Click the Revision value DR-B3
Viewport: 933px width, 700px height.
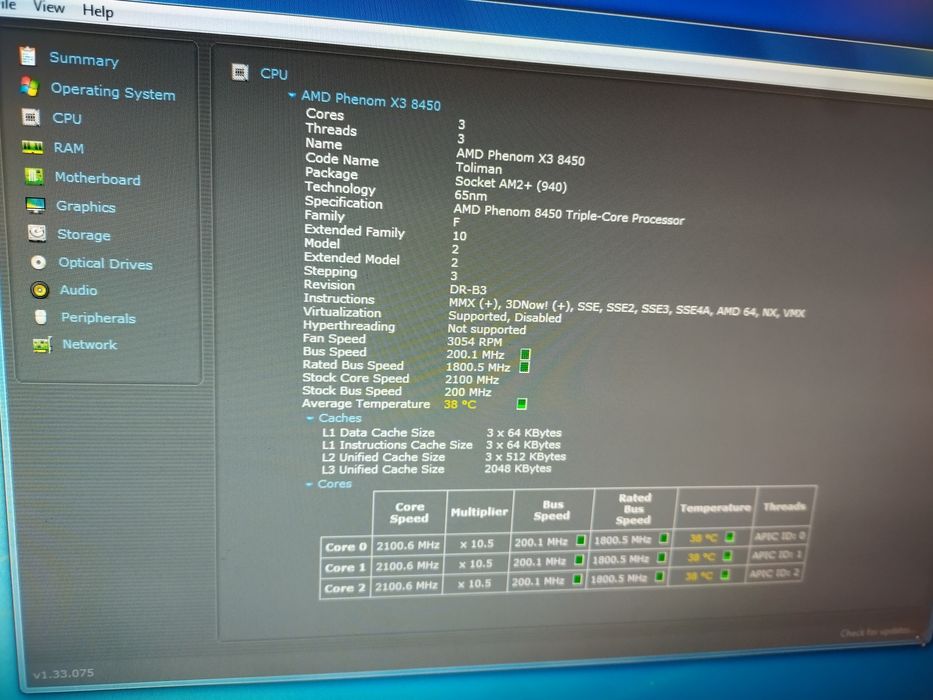(x=468, y=290)
